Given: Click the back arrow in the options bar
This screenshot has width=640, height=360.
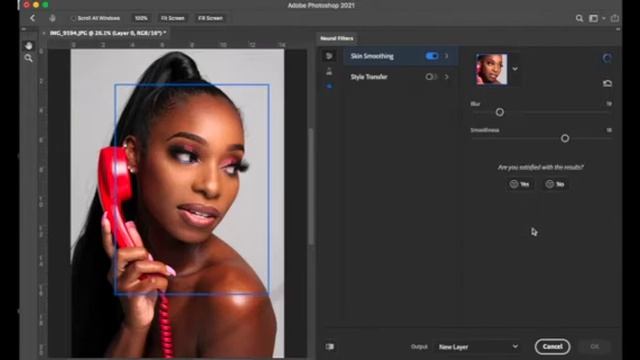Looking at the screenshot, I should coord(33,18).
